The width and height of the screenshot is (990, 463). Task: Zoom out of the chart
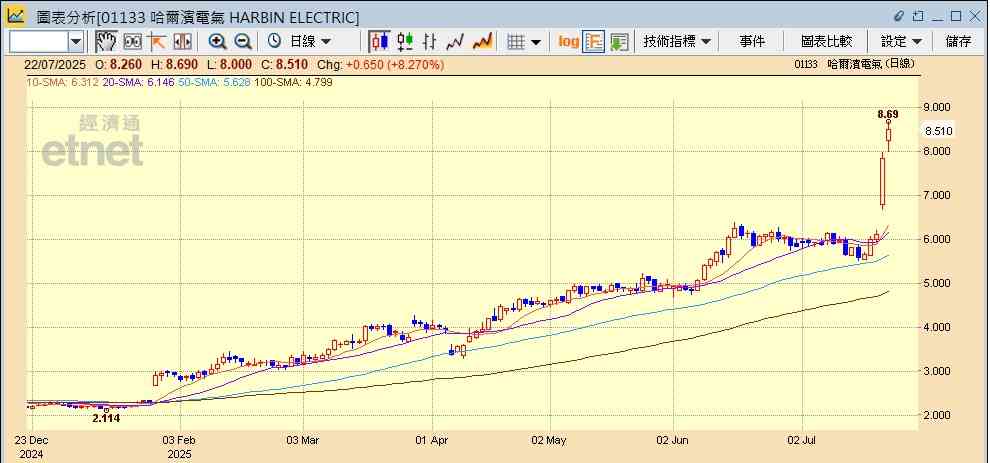[242, 42]
